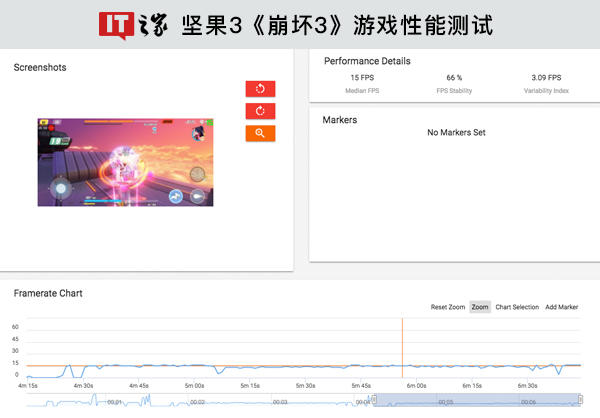
Task: Open the game screenshot thumbnail
Action: (x=126, y=162)
